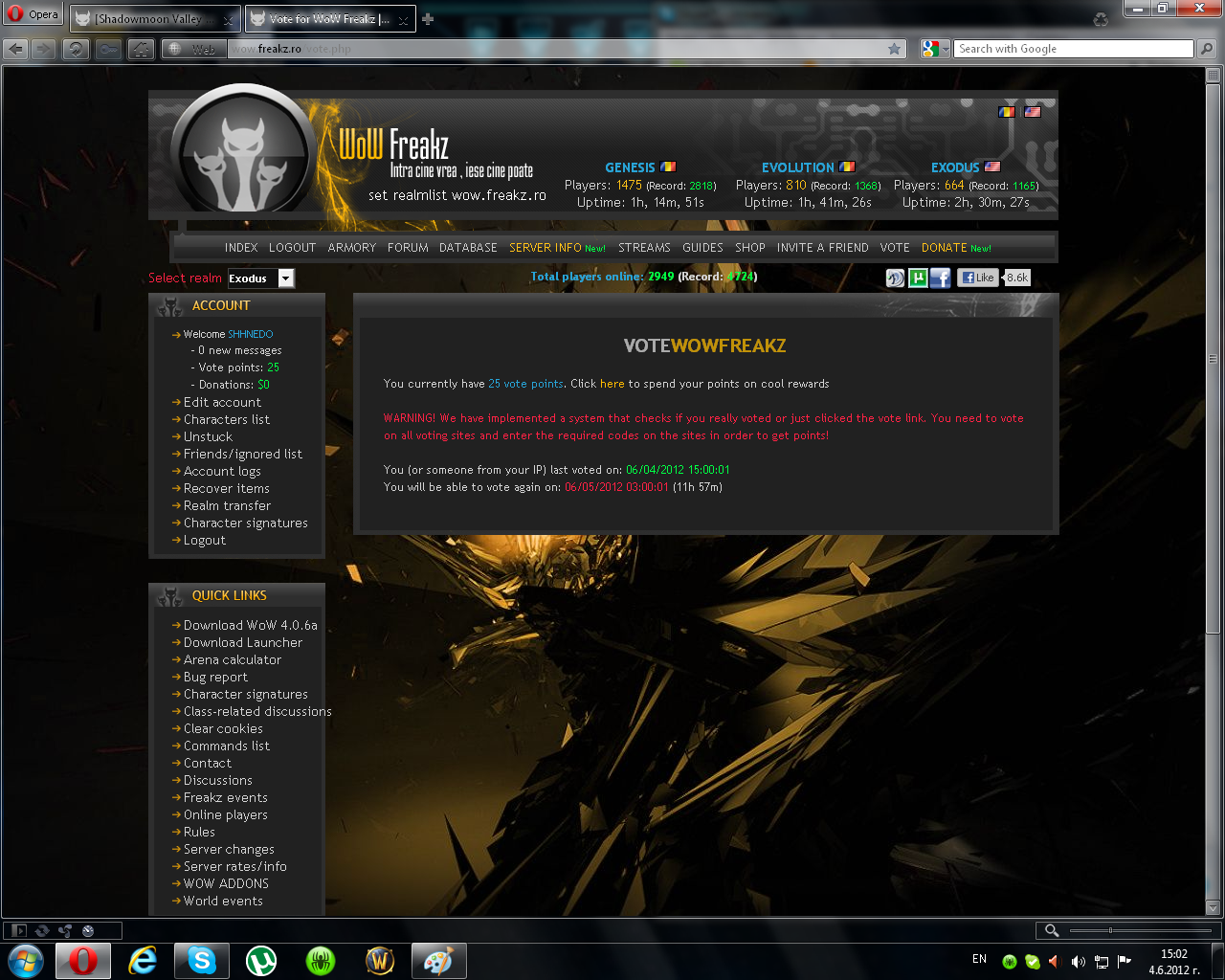The width and height of the screenshot is (1225, 980).
Task: Open Account logs link
Action: click(222, 472)
